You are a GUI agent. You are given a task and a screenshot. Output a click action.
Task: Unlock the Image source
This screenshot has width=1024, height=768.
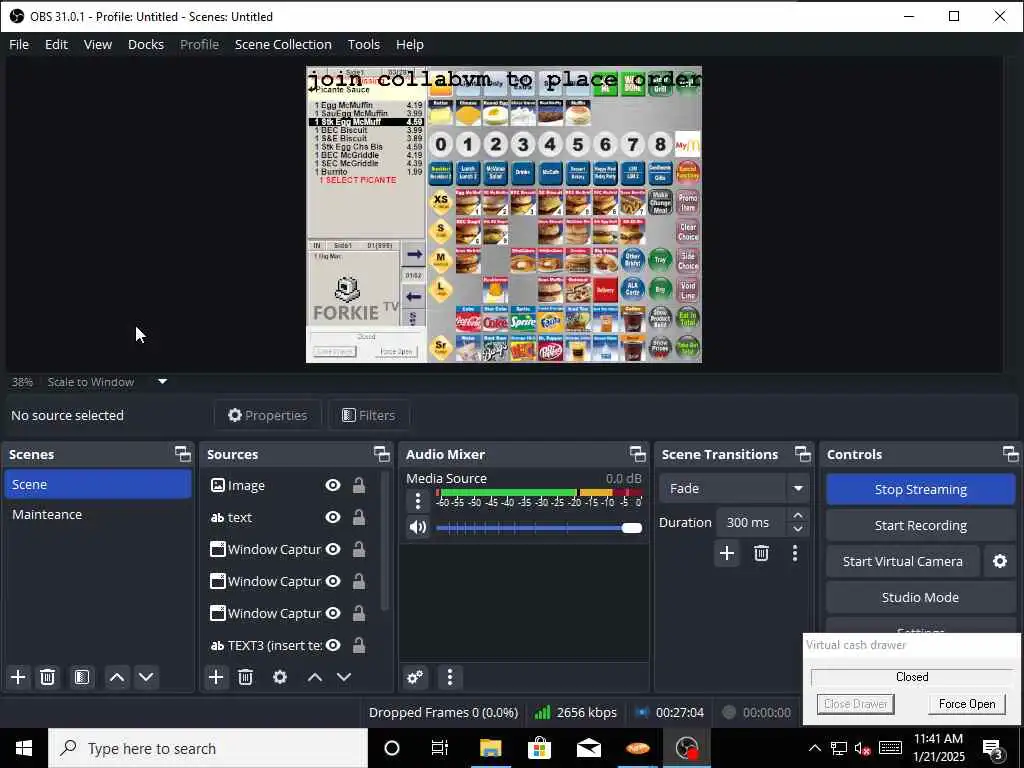[x=359, y=485]
